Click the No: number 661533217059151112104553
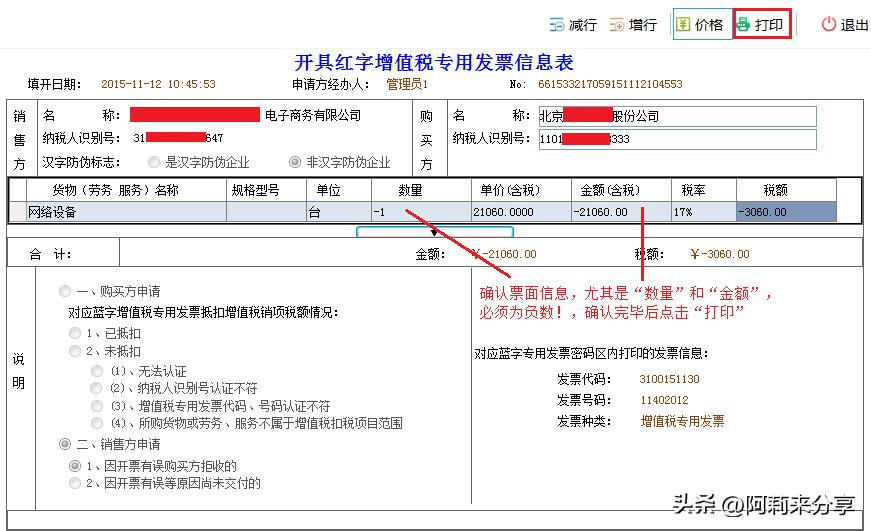This screenshot has width=871, height=531. [x=610, y=84]
